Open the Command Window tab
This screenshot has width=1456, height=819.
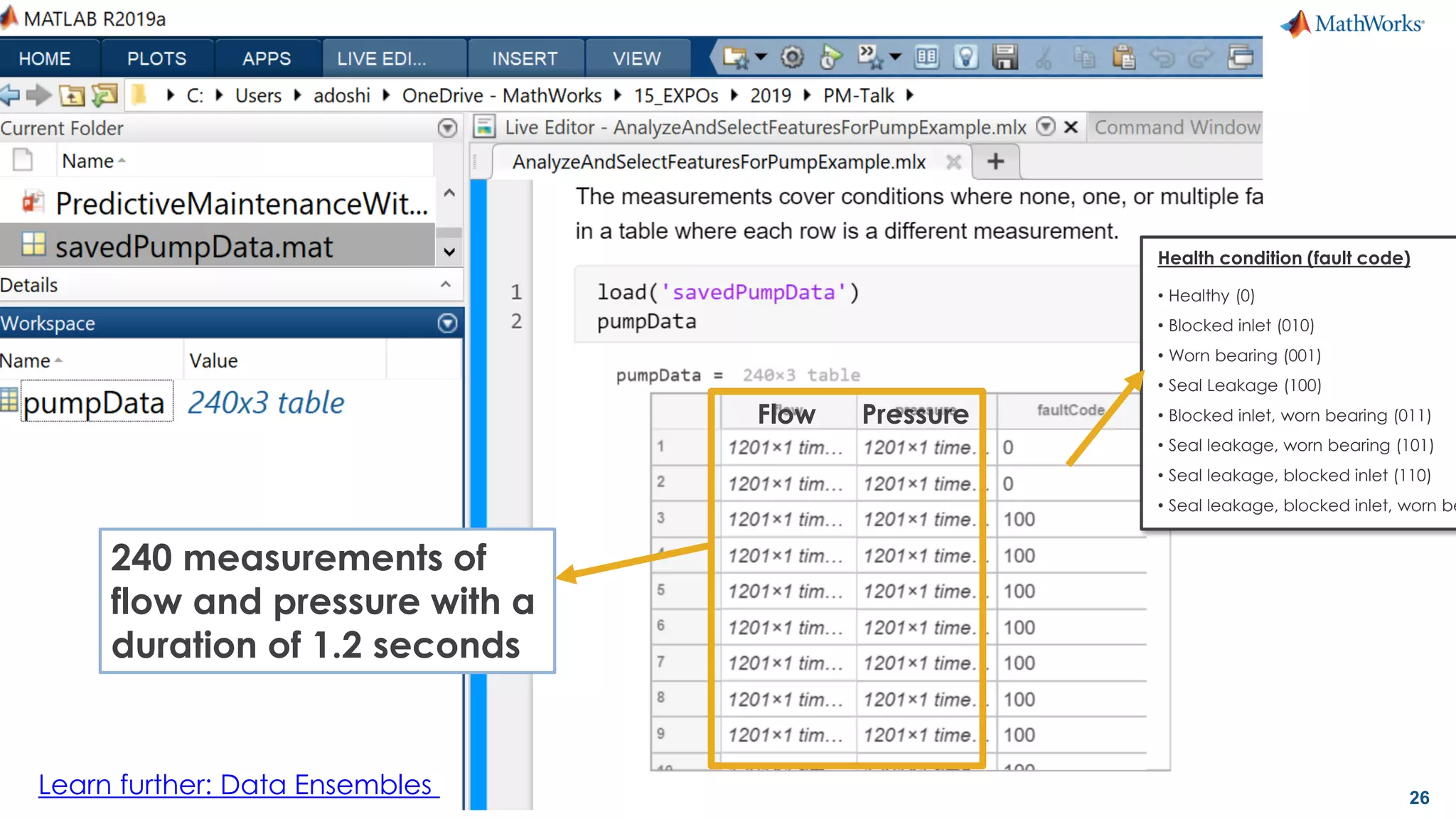pos(1177,128)
